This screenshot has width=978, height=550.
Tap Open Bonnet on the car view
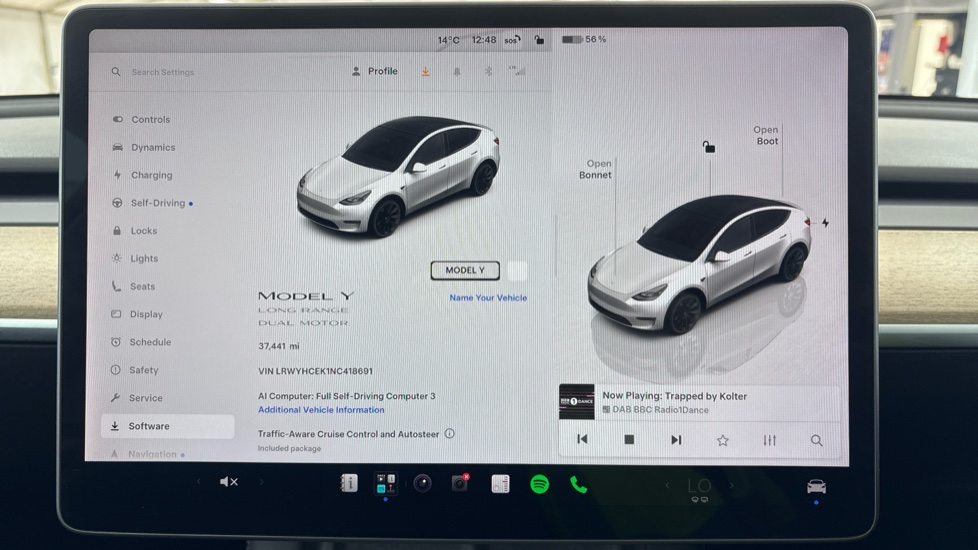point(596,170)
